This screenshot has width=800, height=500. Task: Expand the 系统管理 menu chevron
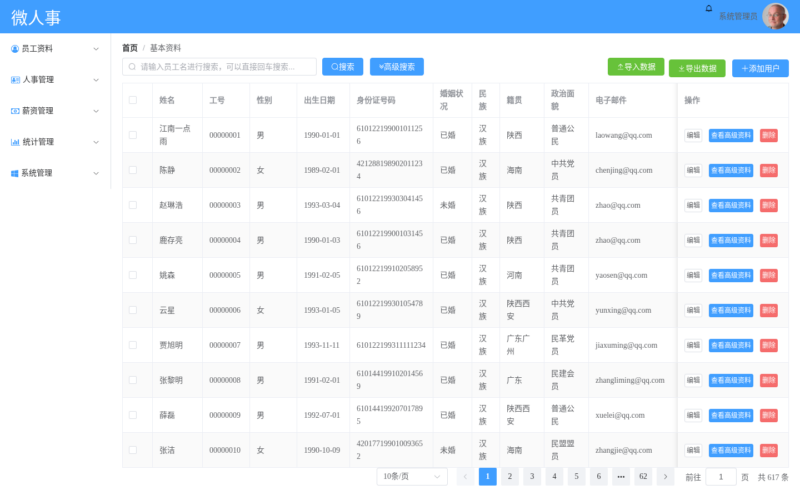click(96, 173)
